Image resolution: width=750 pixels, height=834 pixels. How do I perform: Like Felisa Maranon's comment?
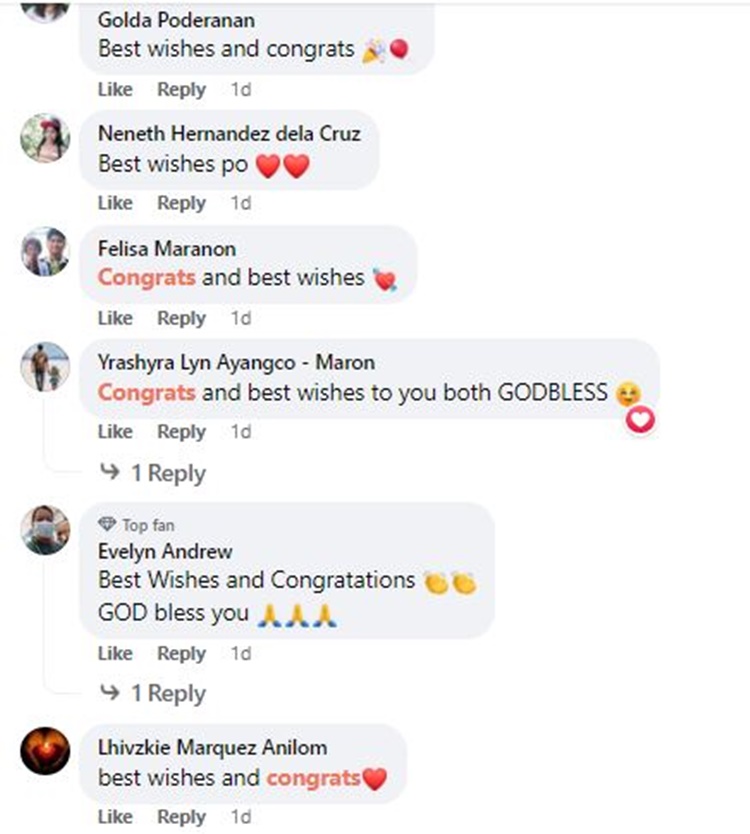tap(115, 318)
